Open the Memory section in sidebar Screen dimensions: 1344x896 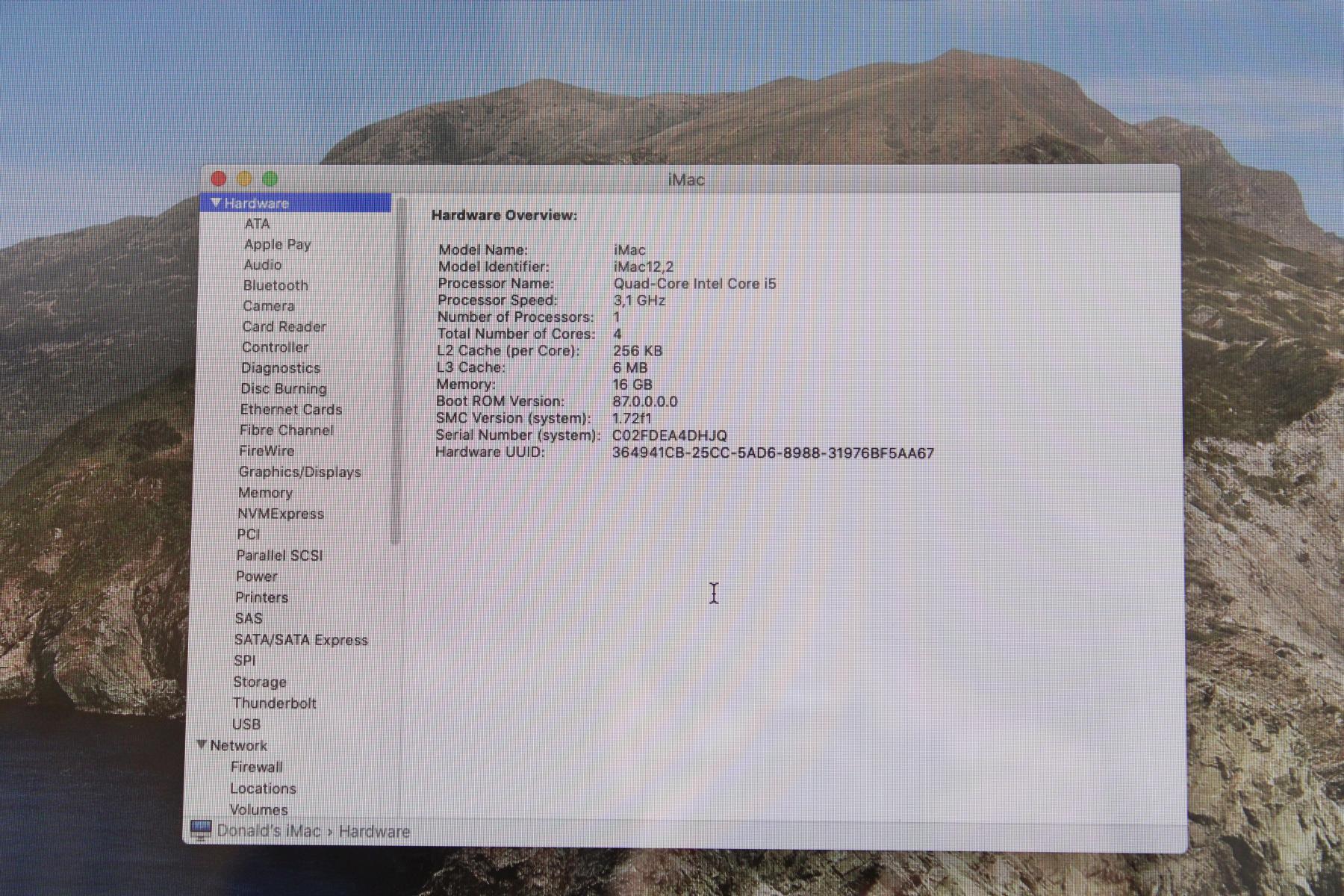[265, 493]
